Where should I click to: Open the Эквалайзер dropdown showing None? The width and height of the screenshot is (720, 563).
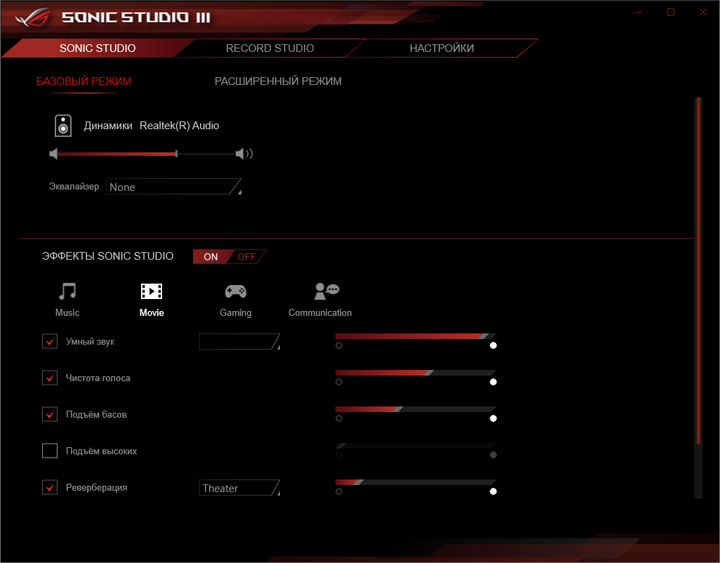(174, 187)
